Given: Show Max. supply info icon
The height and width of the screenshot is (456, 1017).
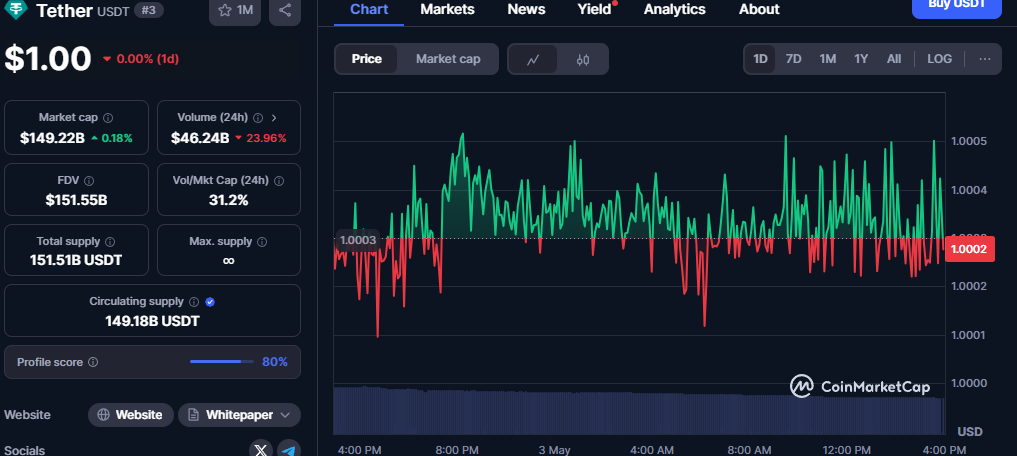Looking at the screenshot, I should coord(261,242).
